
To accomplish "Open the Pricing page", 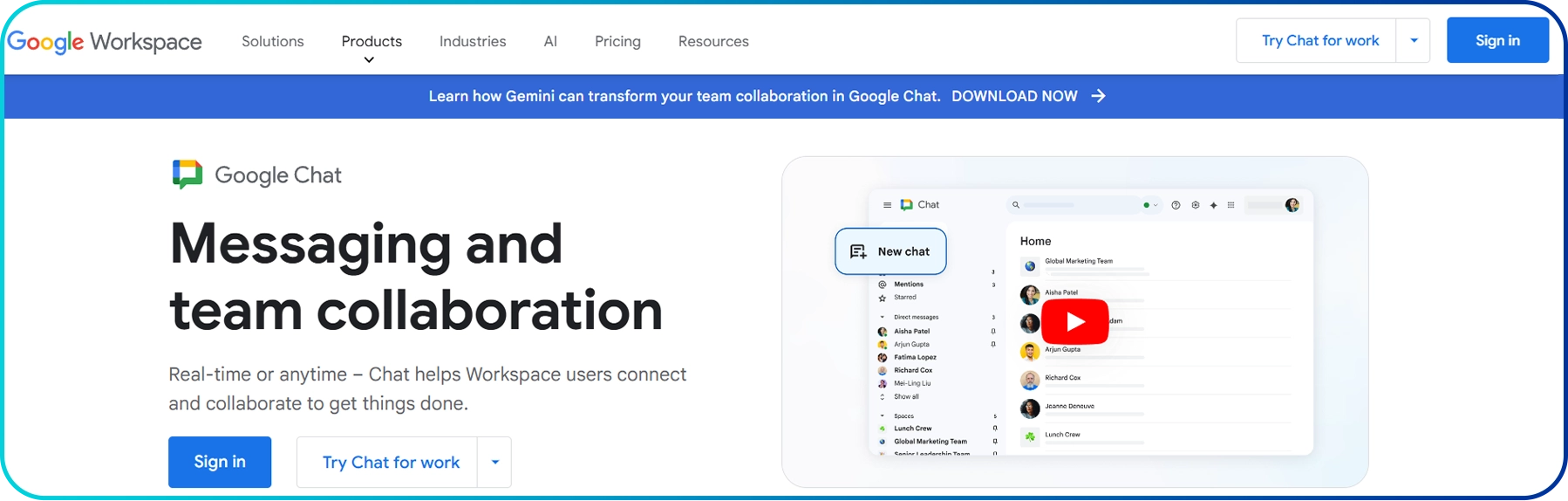I will click(x=617, y=41).
